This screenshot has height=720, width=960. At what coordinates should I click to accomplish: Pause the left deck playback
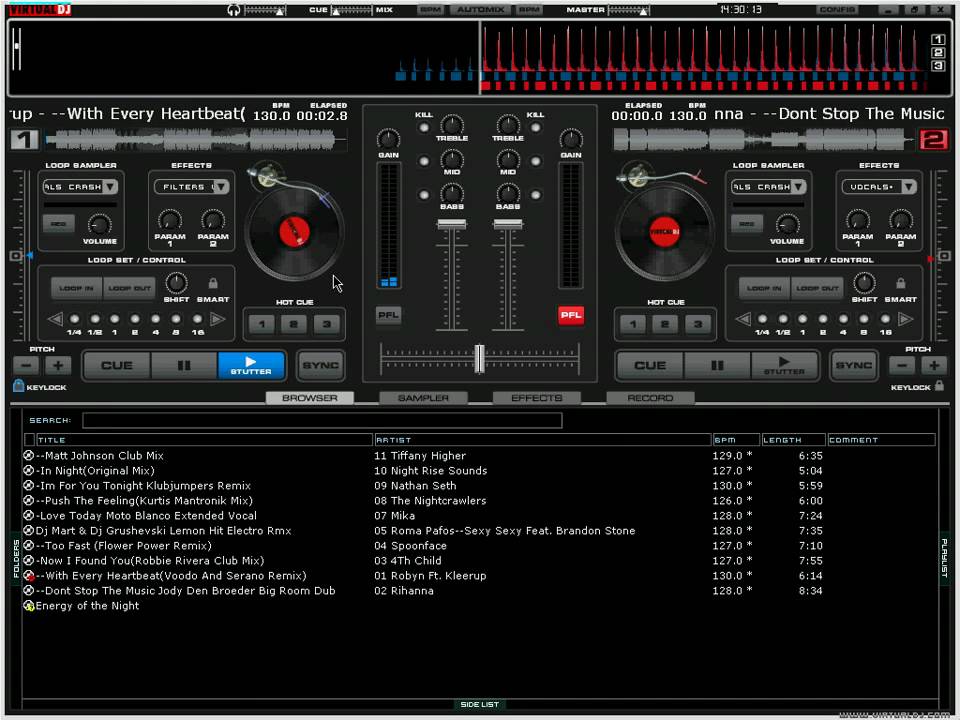[x=183, y=366]
